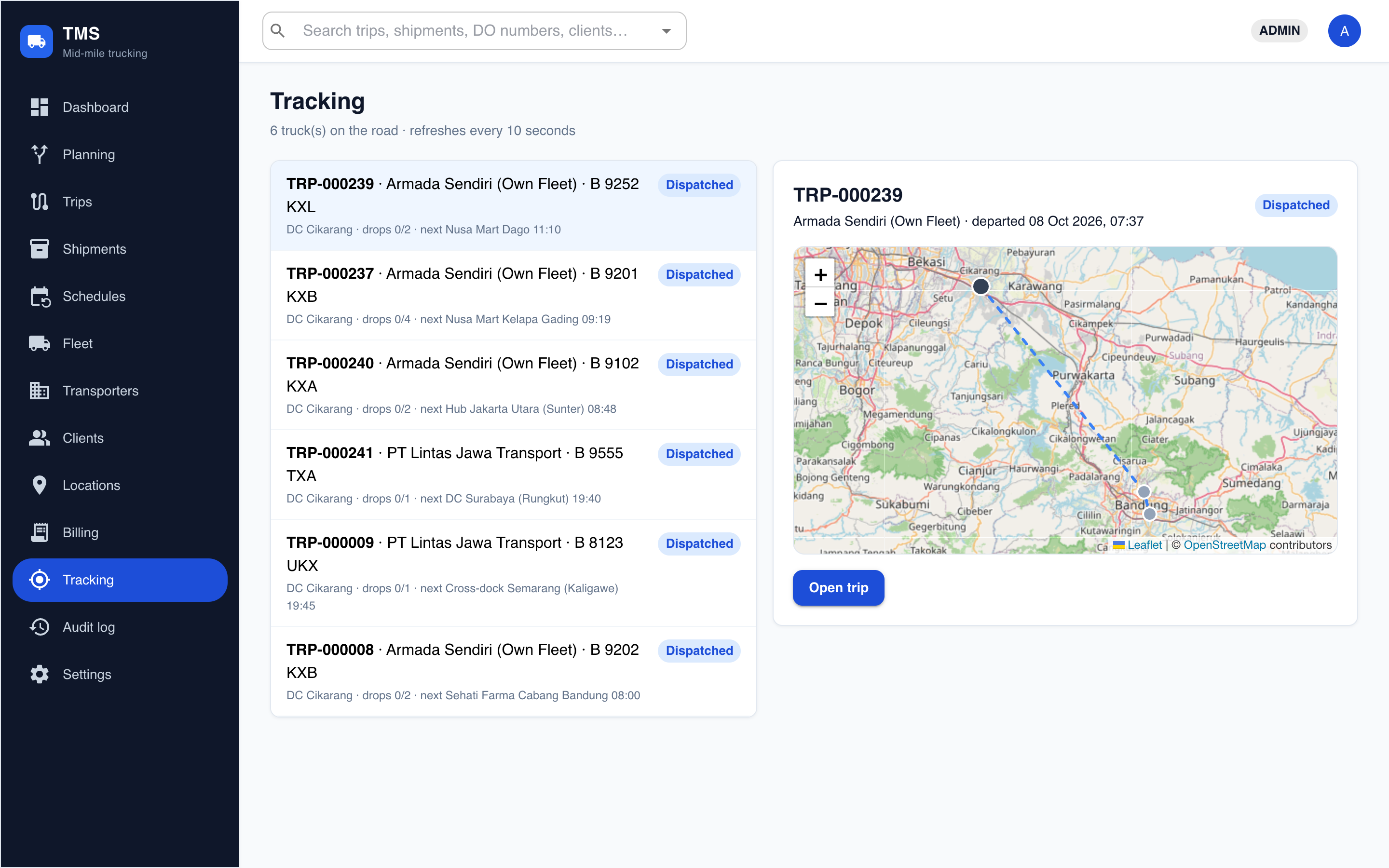The height and width of the screenshot is (868, 1389).
Task: Select the Billing receipt icon
Action: coord(39,533)
